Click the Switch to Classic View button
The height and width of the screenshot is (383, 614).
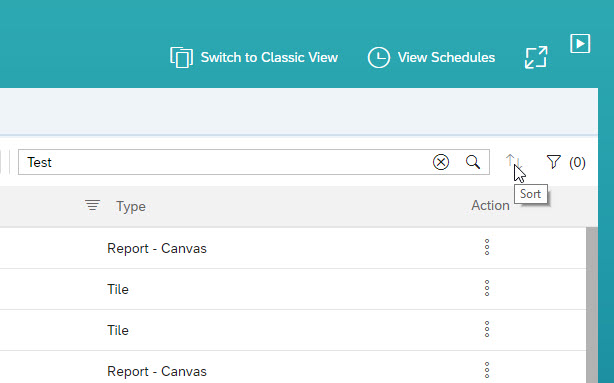254,58
